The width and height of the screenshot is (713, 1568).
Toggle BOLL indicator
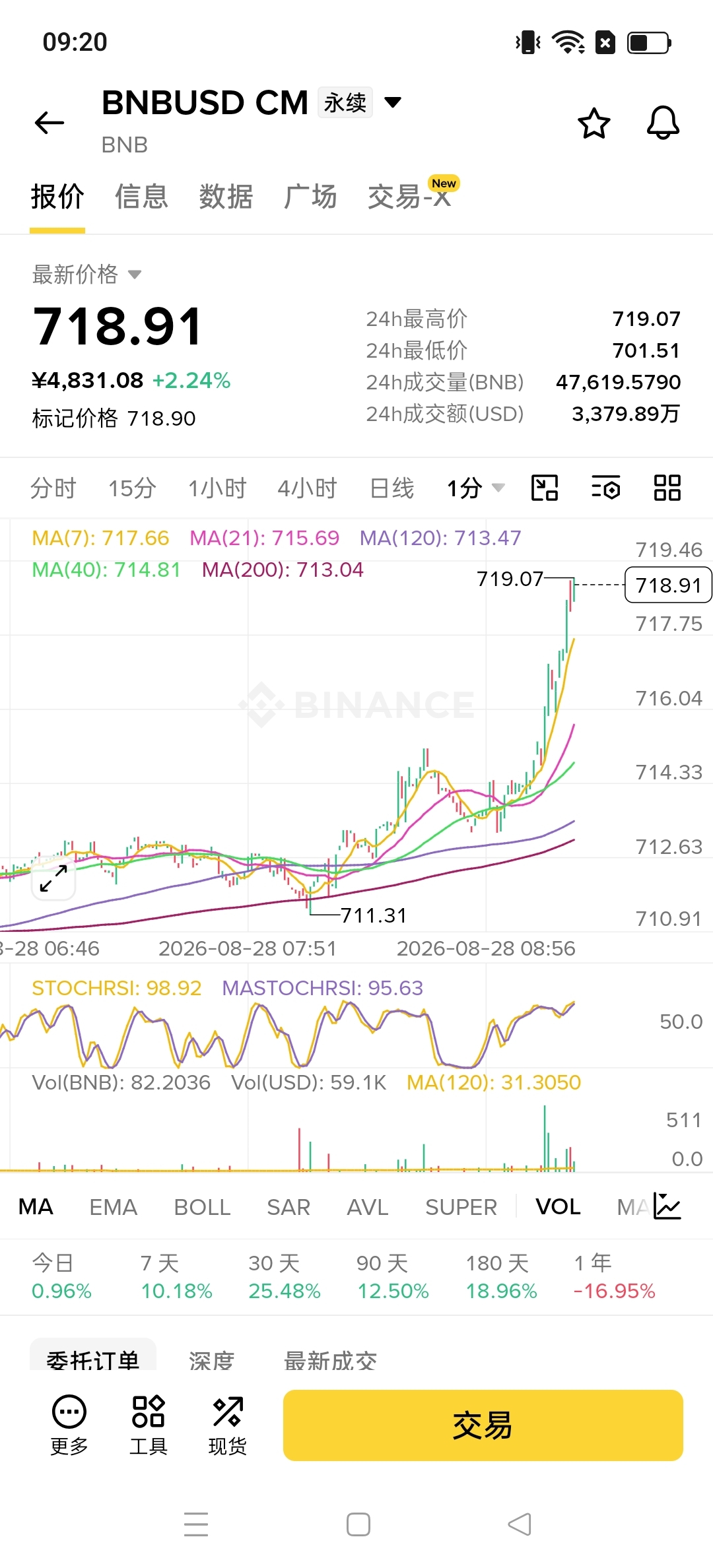[202, 1207]
